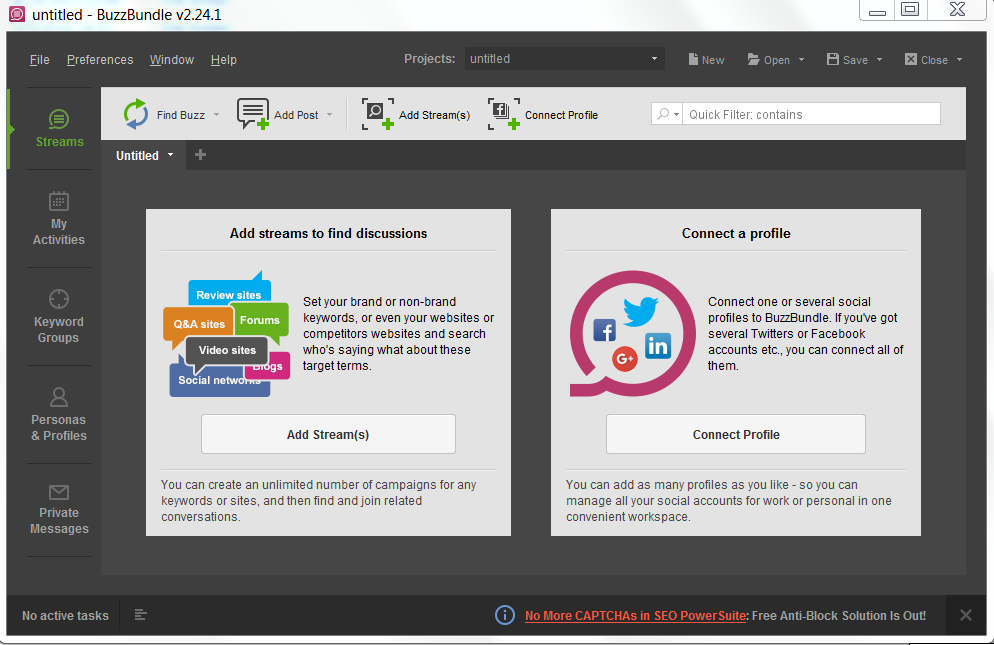This screenshot has height=645, width=994.
Task: Click the BuzzBundle app icon in title bar
Action: coord(17,14)
